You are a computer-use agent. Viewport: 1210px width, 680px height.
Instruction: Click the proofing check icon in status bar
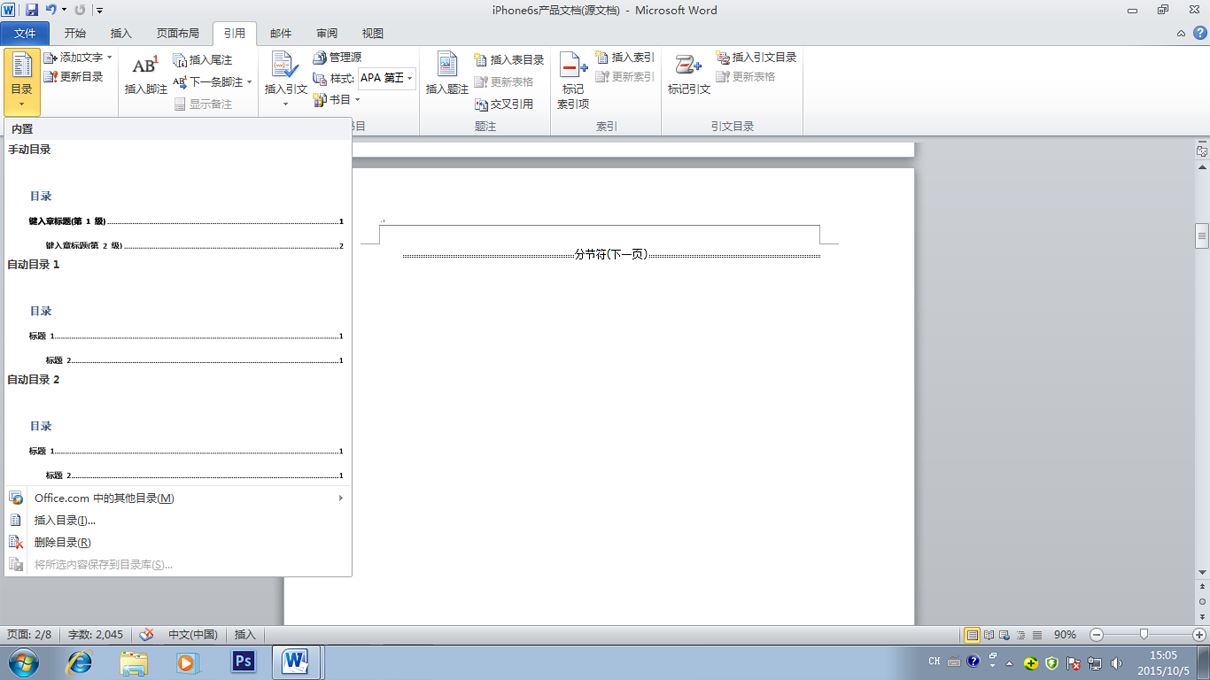147,634
